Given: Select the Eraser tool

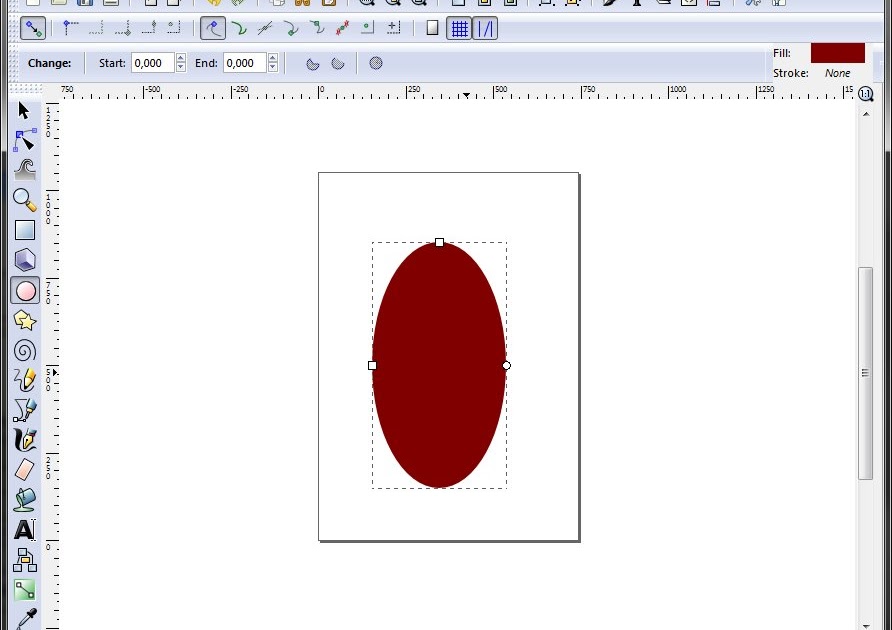Looking at the screenshot, I should pyautogui.click(x=24, y=469).
